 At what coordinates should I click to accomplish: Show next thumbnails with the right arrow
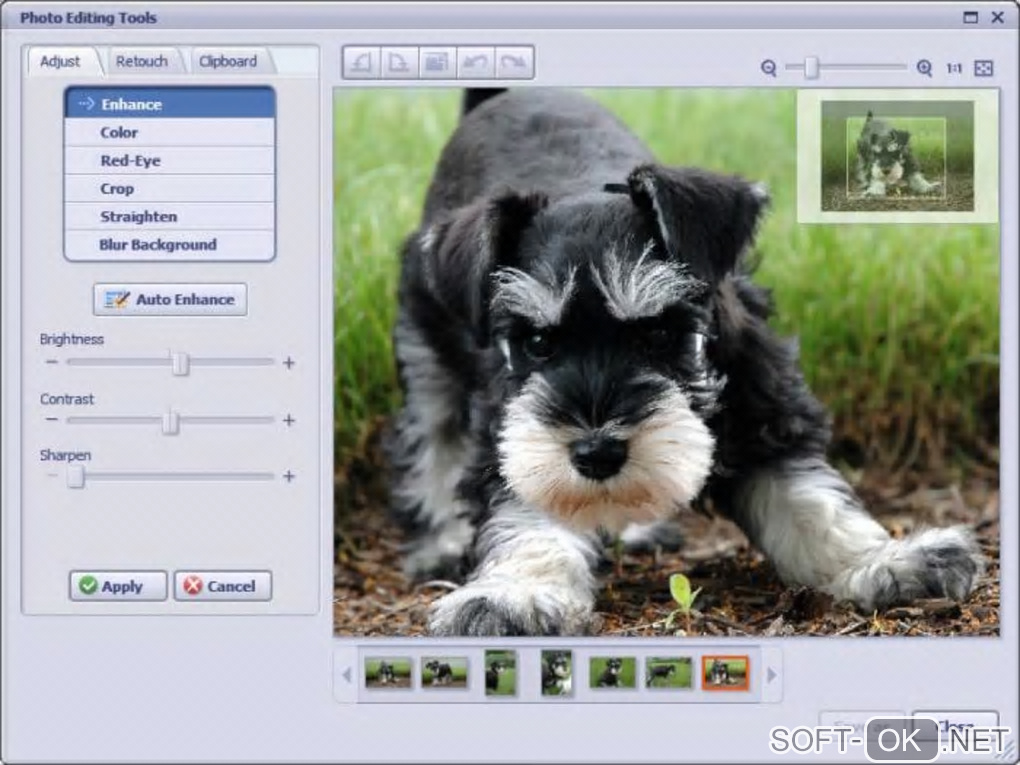[772, 675]
